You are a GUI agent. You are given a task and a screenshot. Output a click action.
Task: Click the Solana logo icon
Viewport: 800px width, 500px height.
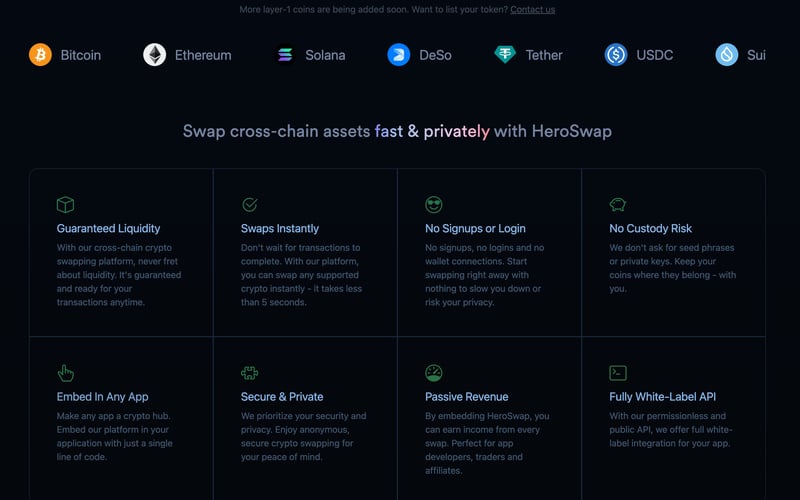click(285, 55)
